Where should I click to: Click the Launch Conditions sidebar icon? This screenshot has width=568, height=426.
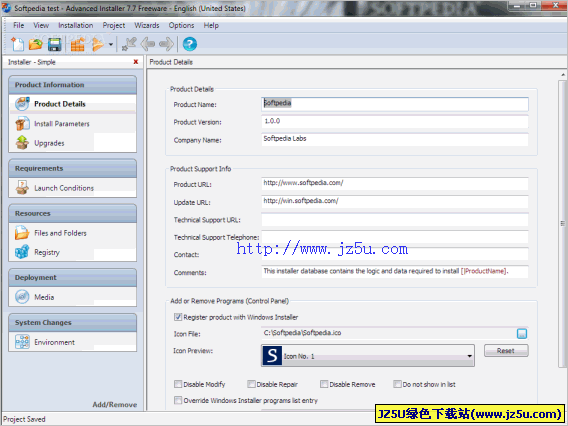tap(22, 188)
